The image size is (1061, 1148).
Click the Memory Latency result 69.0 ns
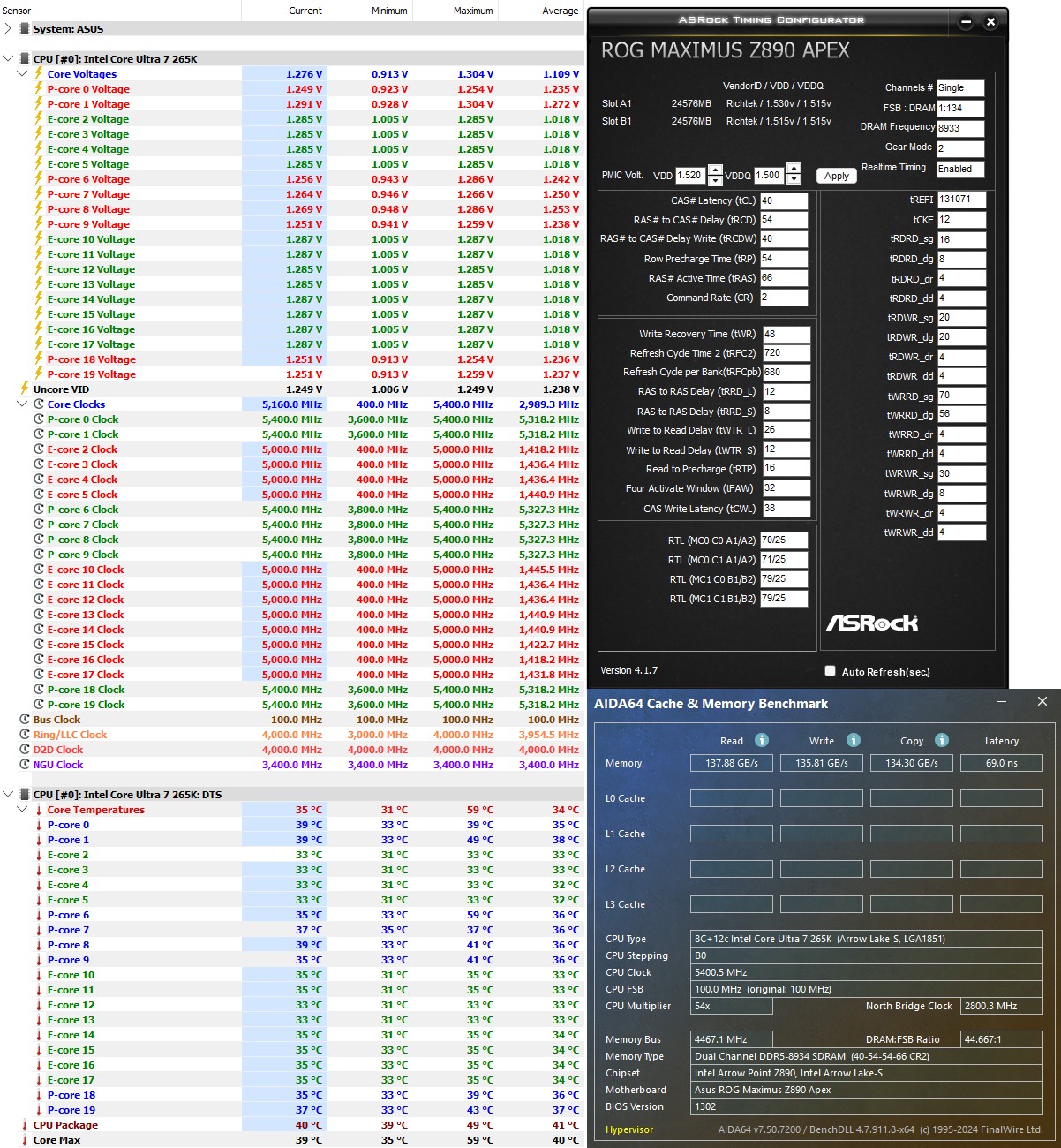click(1002, 763)
